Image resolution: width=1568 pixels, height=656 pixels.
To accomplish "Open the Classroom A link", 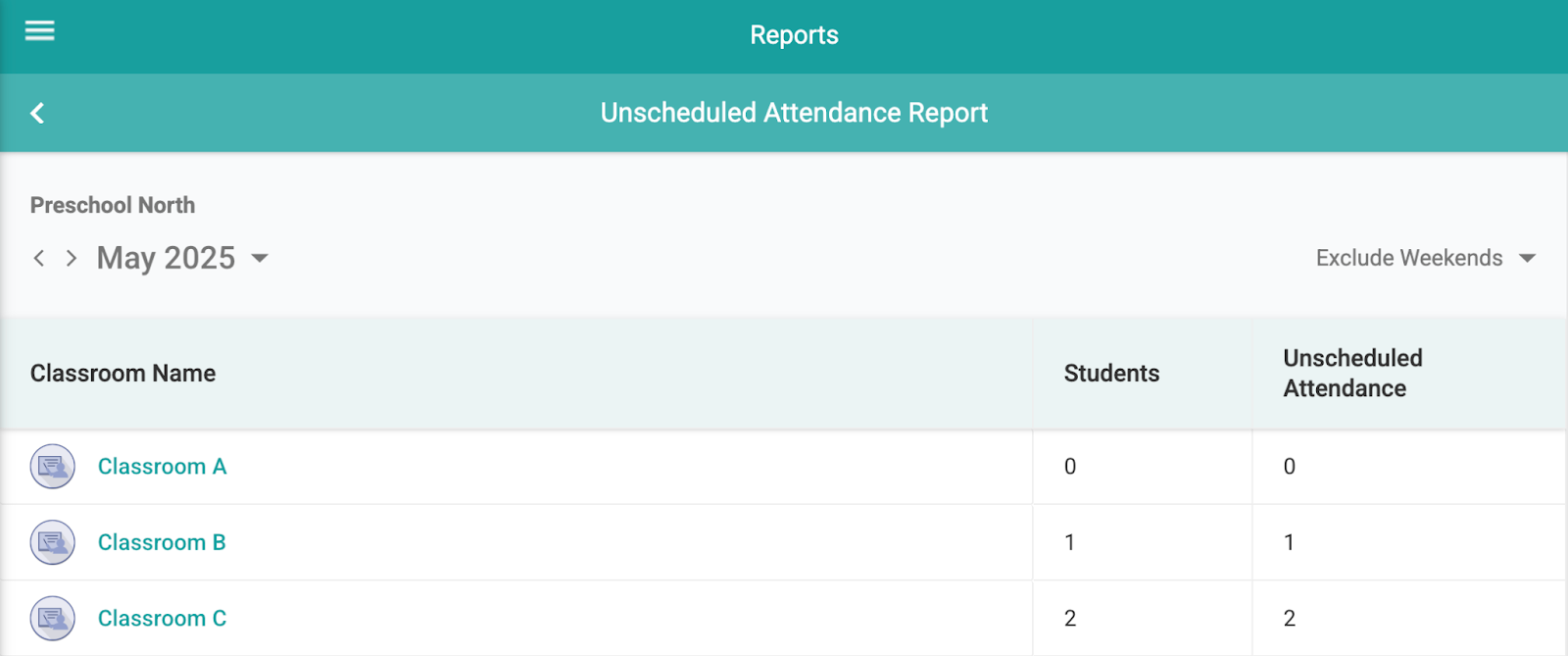I will [x=162, y=467].
